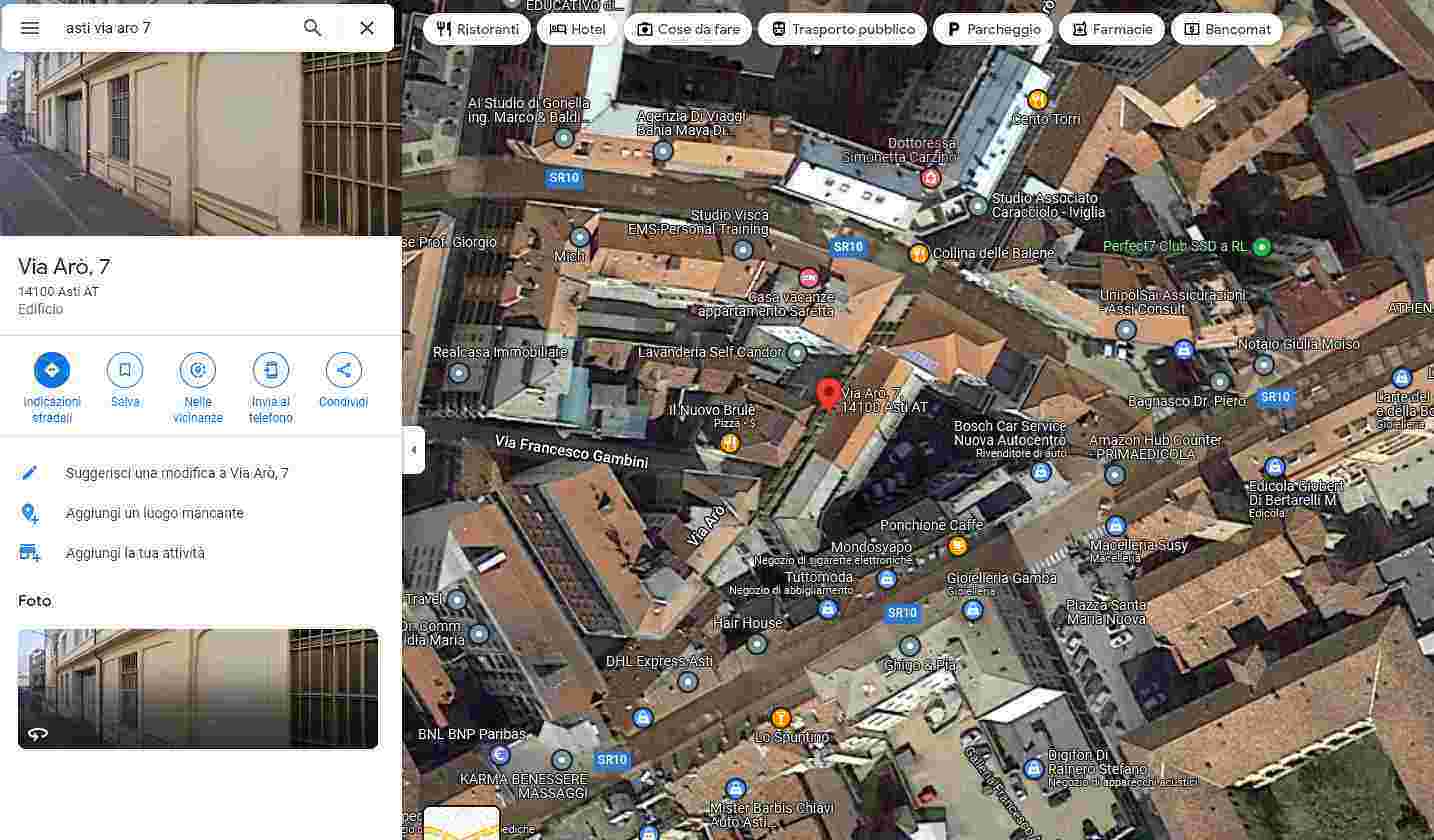Click Suggerisci una modifica a Via Arò, 7
Screen dimensions: 1434x840
coord(177,473)
